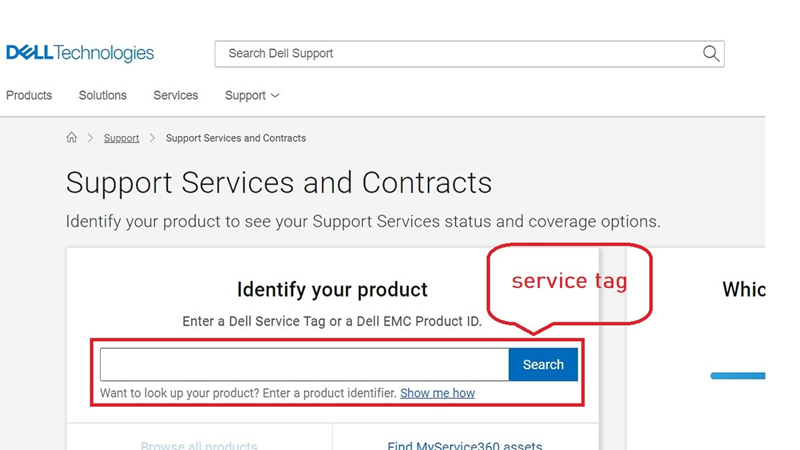Image resolution: width=800 pixels, height=450 pixels.
Task: Click the magnifier icon in top search bar
Action: pos(711,54)
